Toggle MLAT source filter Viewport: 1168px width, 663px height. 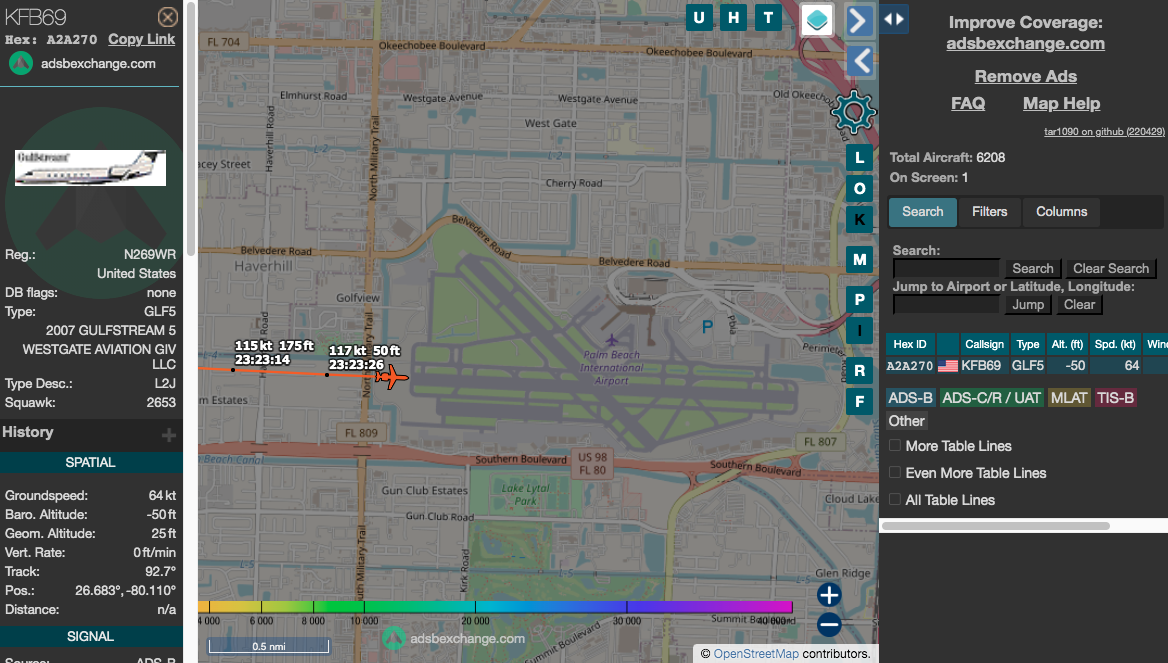(x=1069, y=398)
